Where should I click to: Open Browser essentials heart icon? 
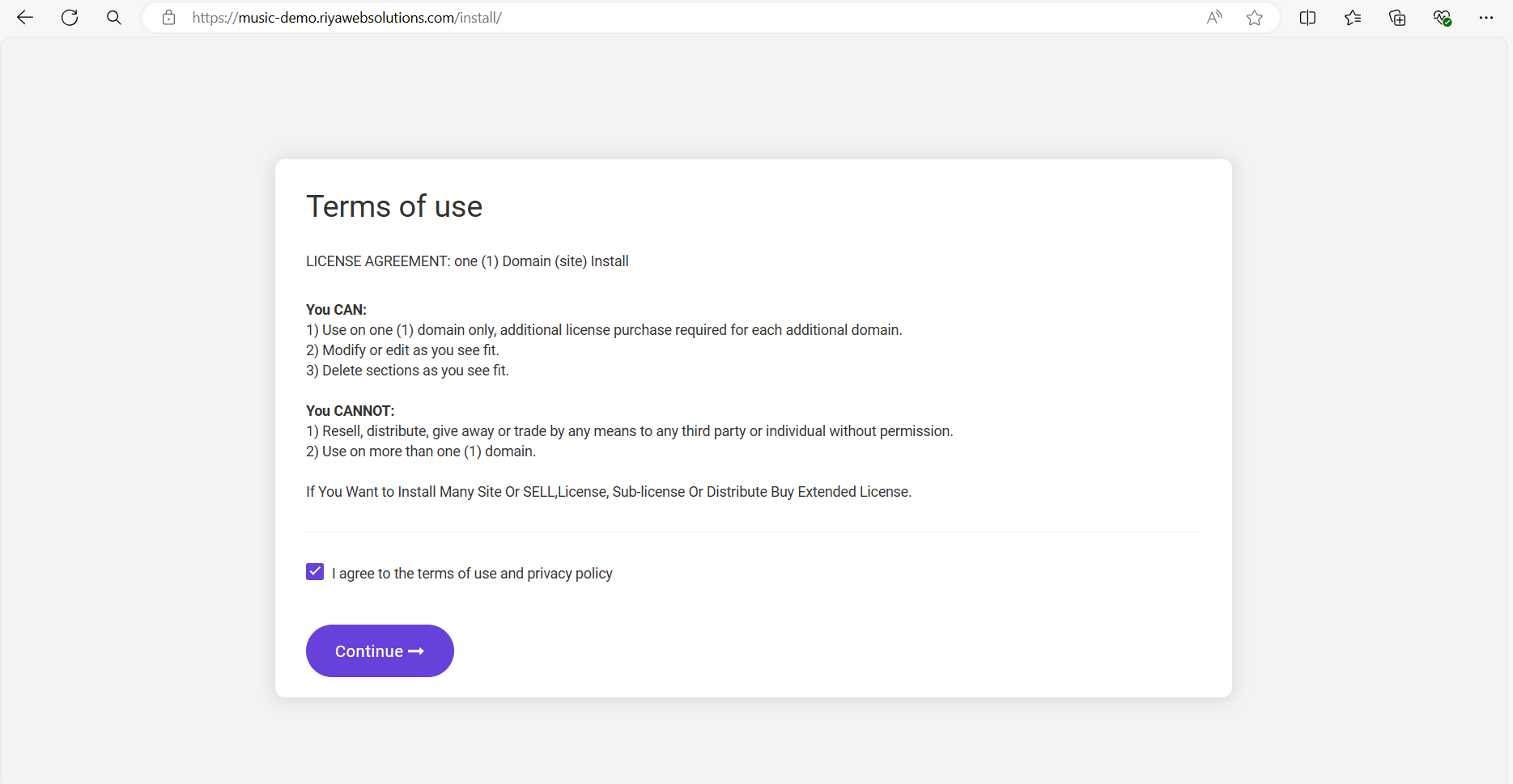[1442, 18]
